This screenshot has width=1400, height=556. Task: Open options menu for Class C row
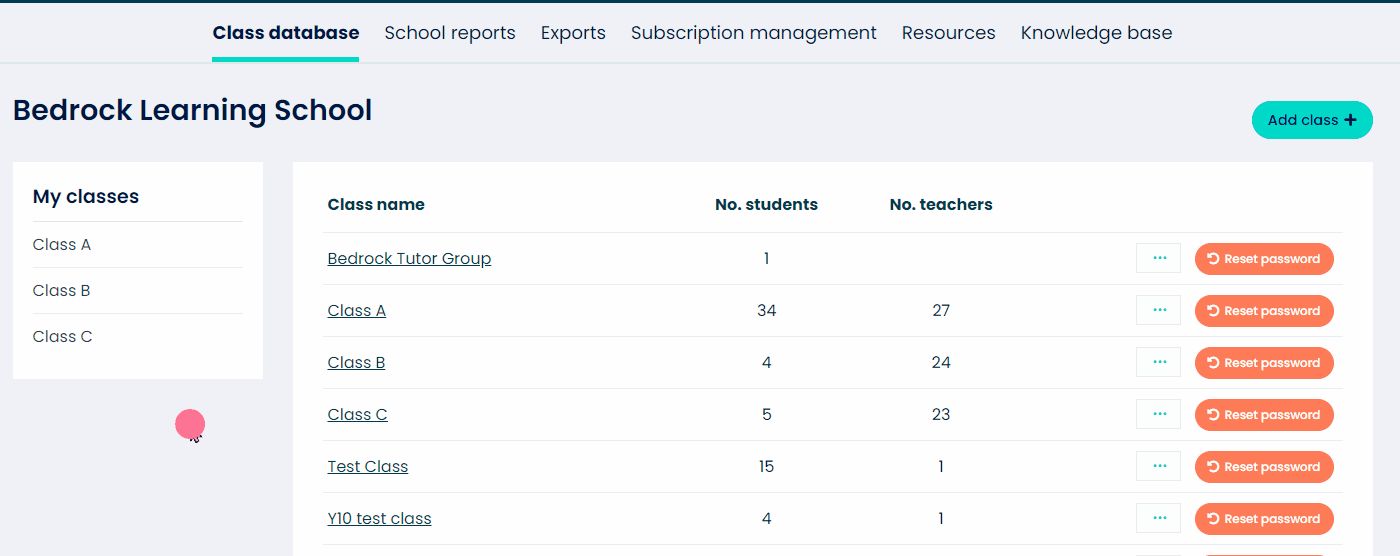point(1158,414)
